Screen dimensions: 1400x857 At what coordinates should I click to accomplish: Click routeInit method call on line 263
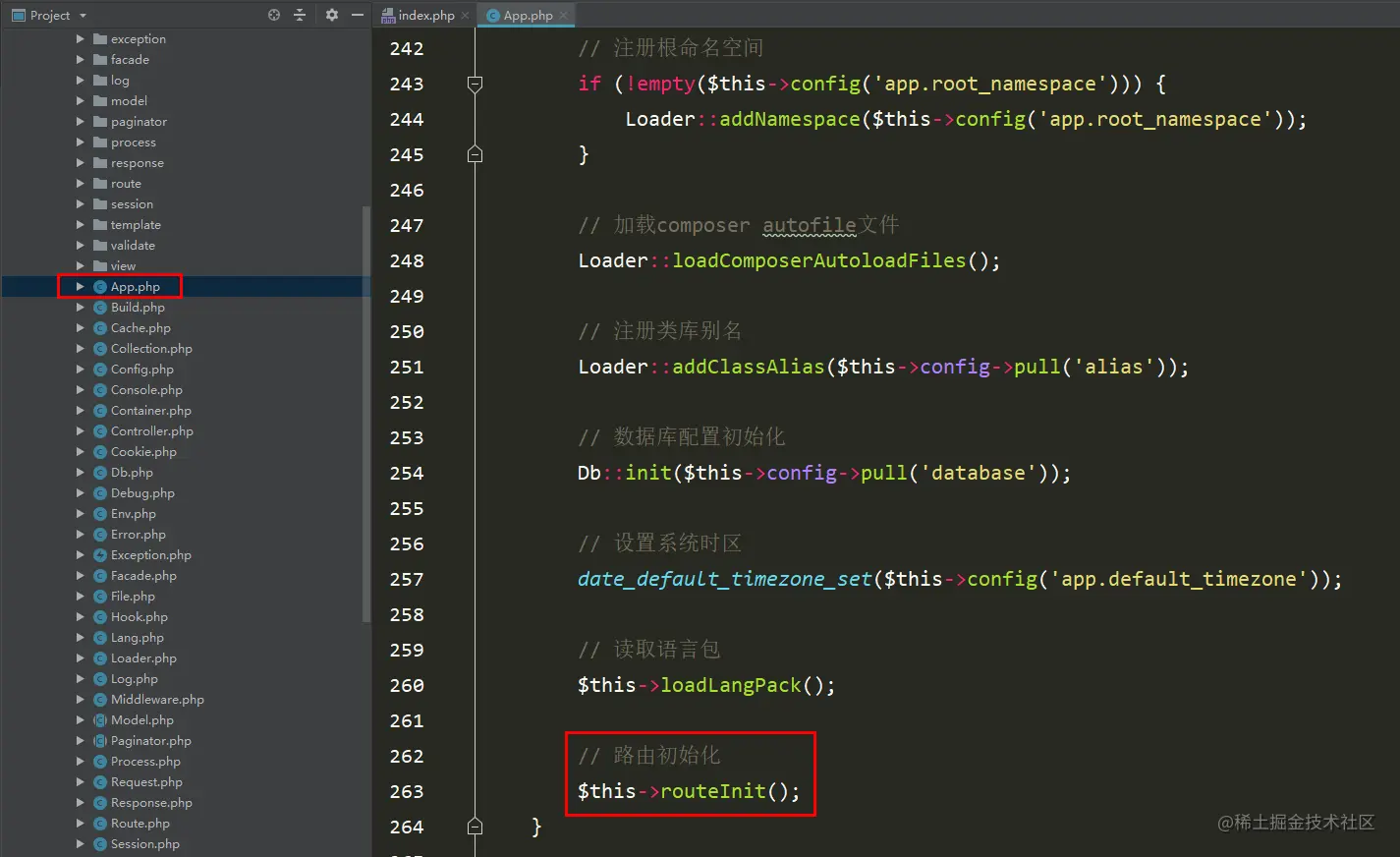pos(713,791)
